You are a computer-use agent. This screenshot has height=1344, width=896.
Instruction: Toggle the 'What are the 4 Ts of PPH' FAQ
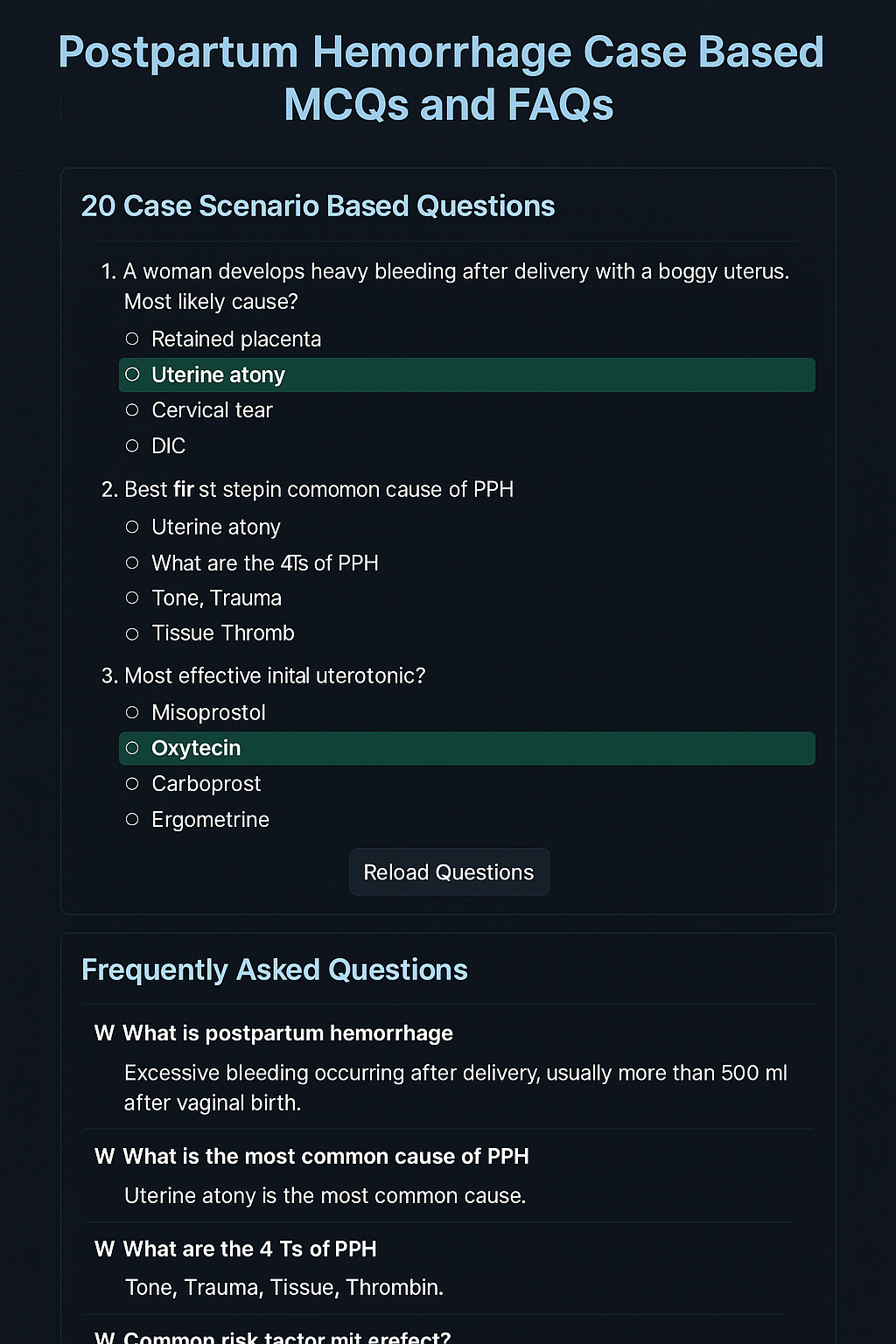(249, 1249)
